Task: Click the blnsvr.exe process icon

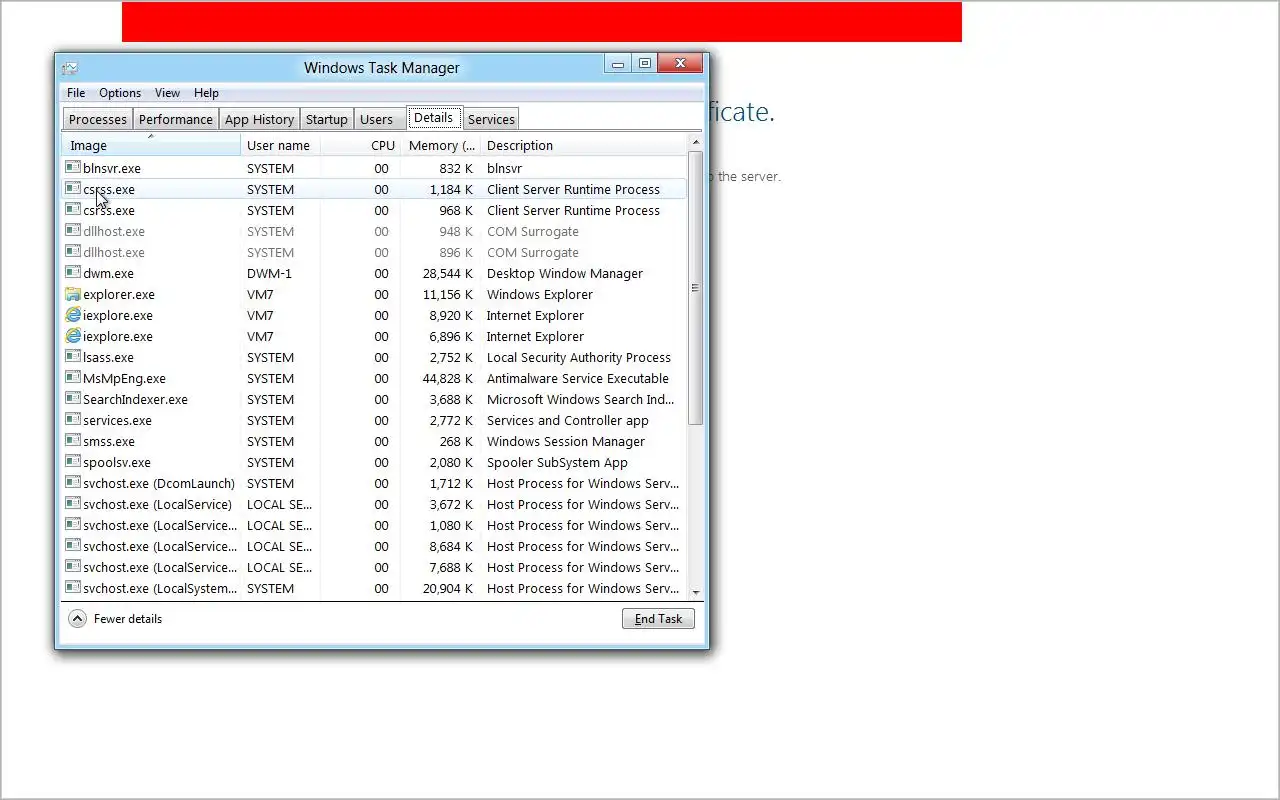Action: coord(73,168)
